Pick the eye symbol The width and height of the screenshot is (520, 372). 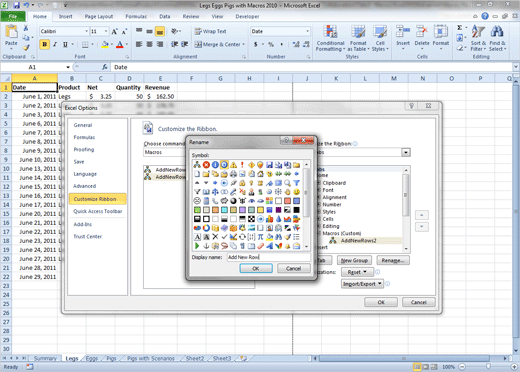coord(251,201)
